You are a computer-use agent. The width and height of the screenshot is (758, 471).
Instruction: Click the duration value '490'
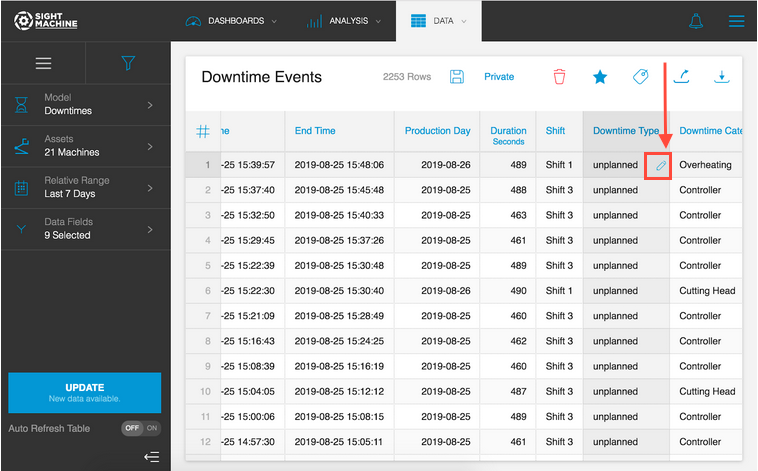pos(518,291)
